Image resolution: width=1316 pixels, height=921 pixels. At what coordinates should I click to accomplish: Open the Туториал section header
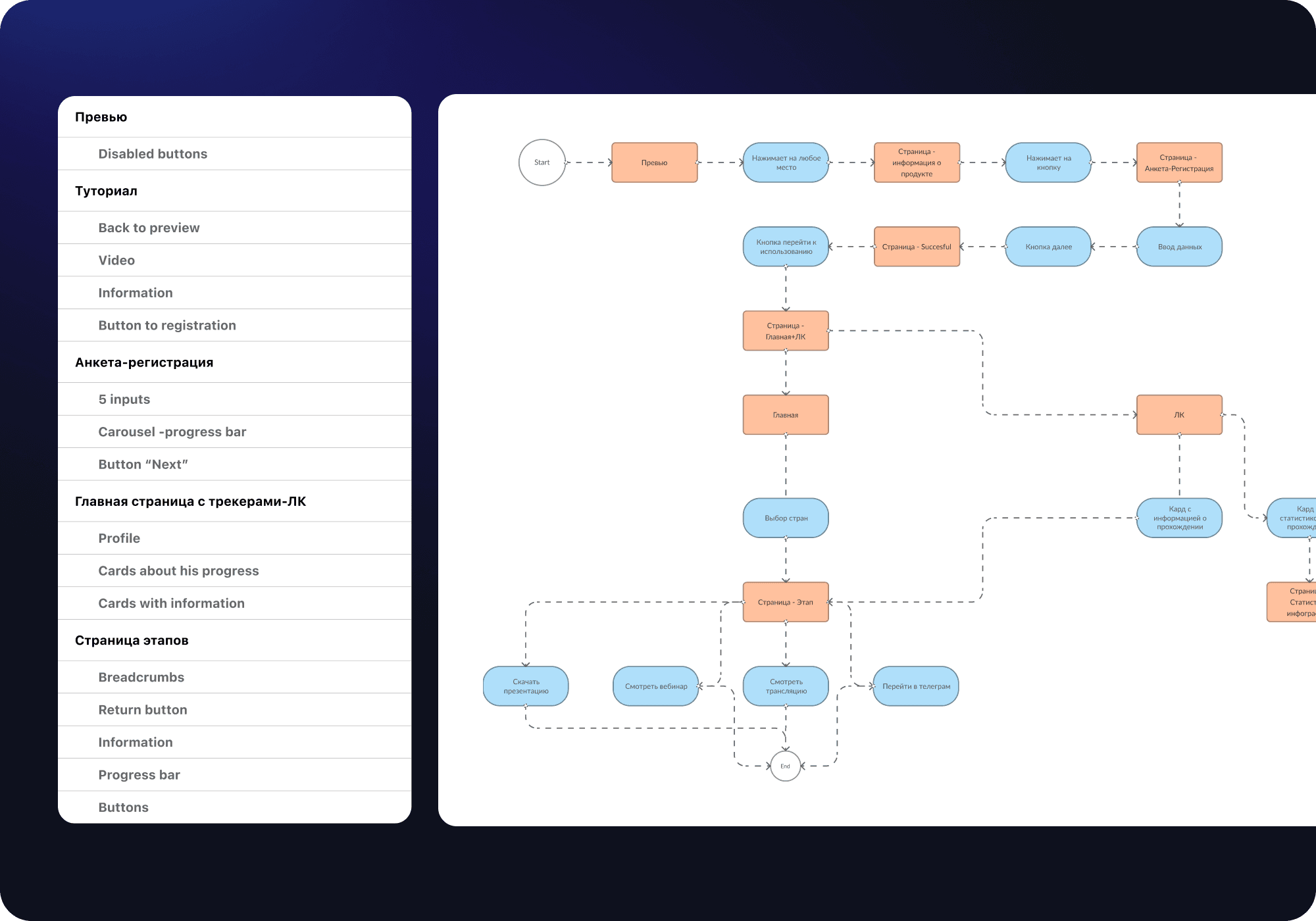pos(106,191)
